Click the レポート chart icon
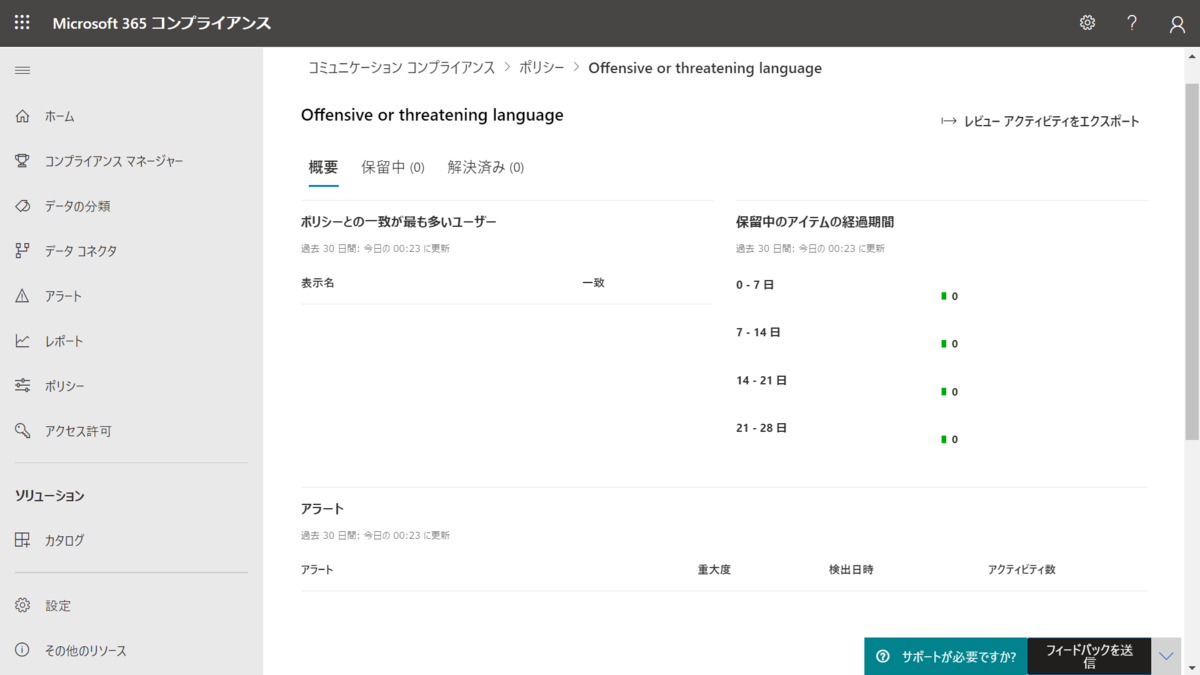1200x675 pixels. click(x=22, y=341)
